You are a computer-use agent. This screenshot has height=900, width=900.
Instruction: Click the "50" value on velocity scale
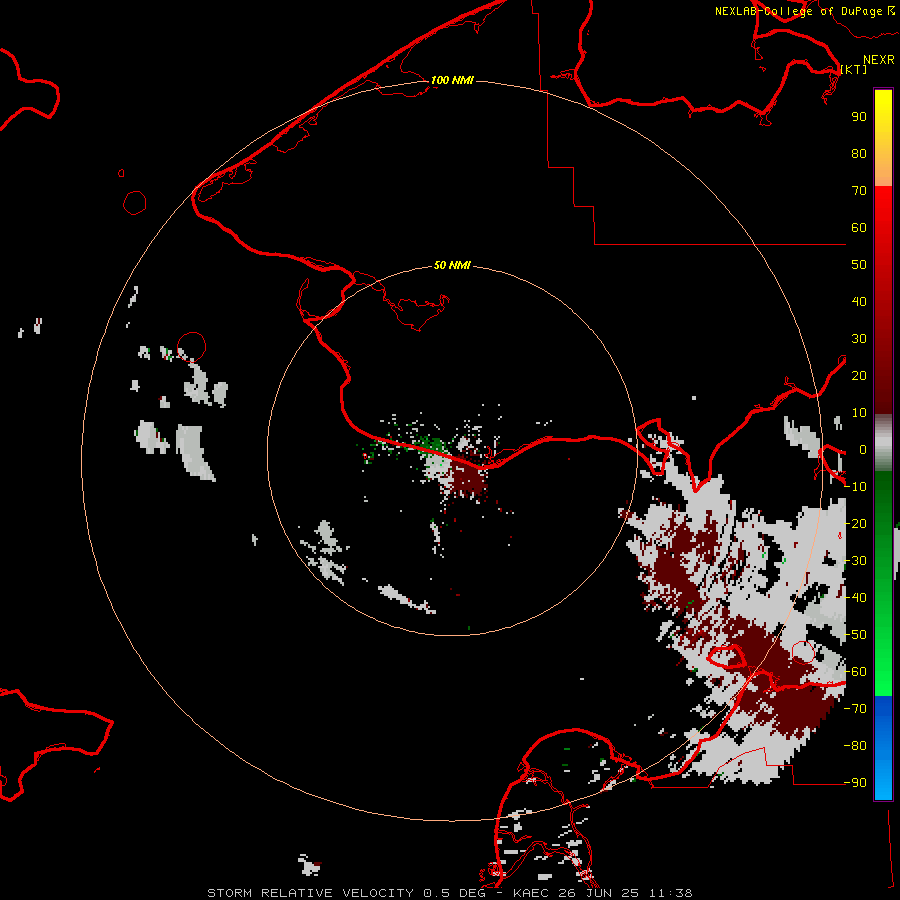click(x=859, y=265)
